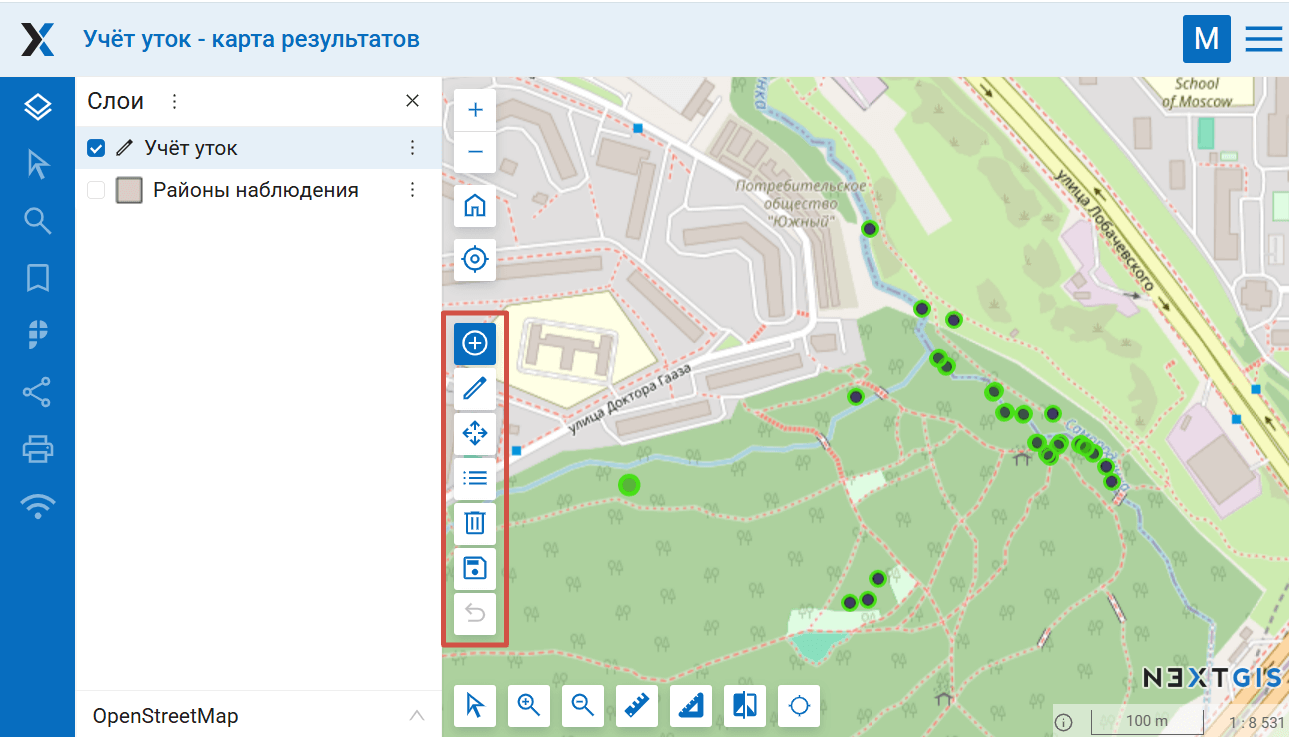Open the share map sidebar icon

38,392
